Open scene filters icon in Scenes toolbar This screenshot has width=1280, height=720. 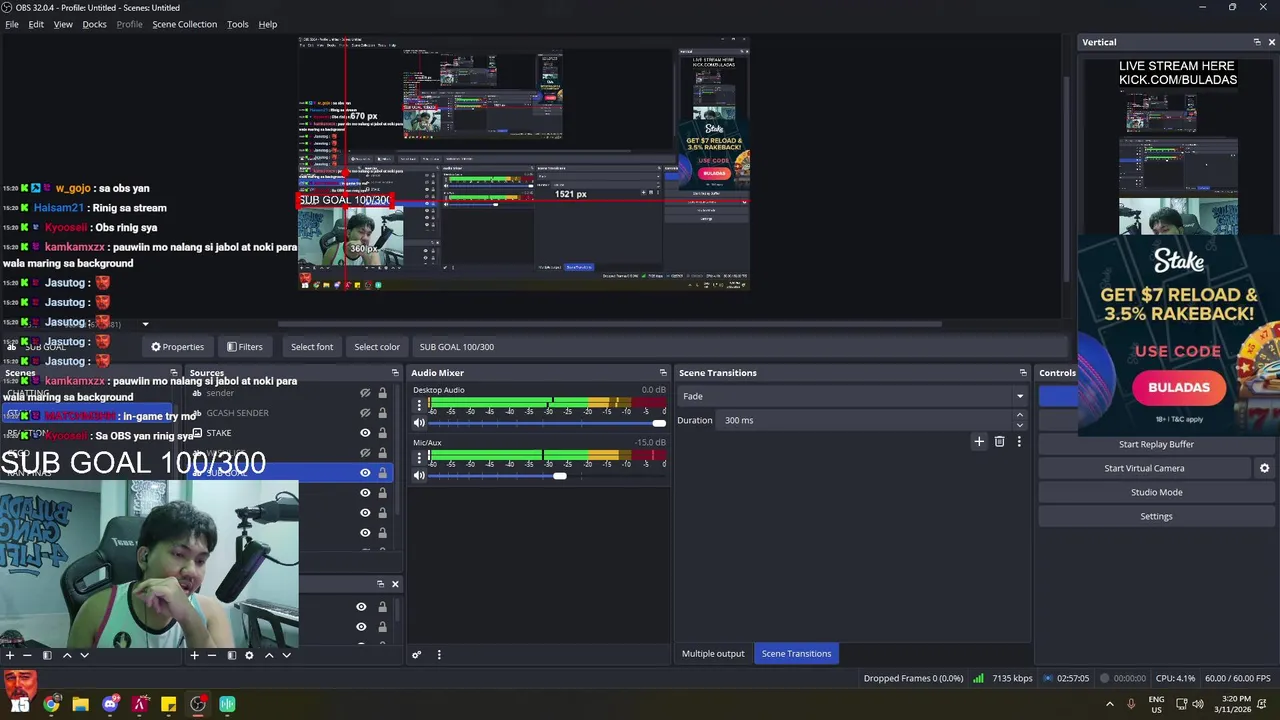click(47, 655)
